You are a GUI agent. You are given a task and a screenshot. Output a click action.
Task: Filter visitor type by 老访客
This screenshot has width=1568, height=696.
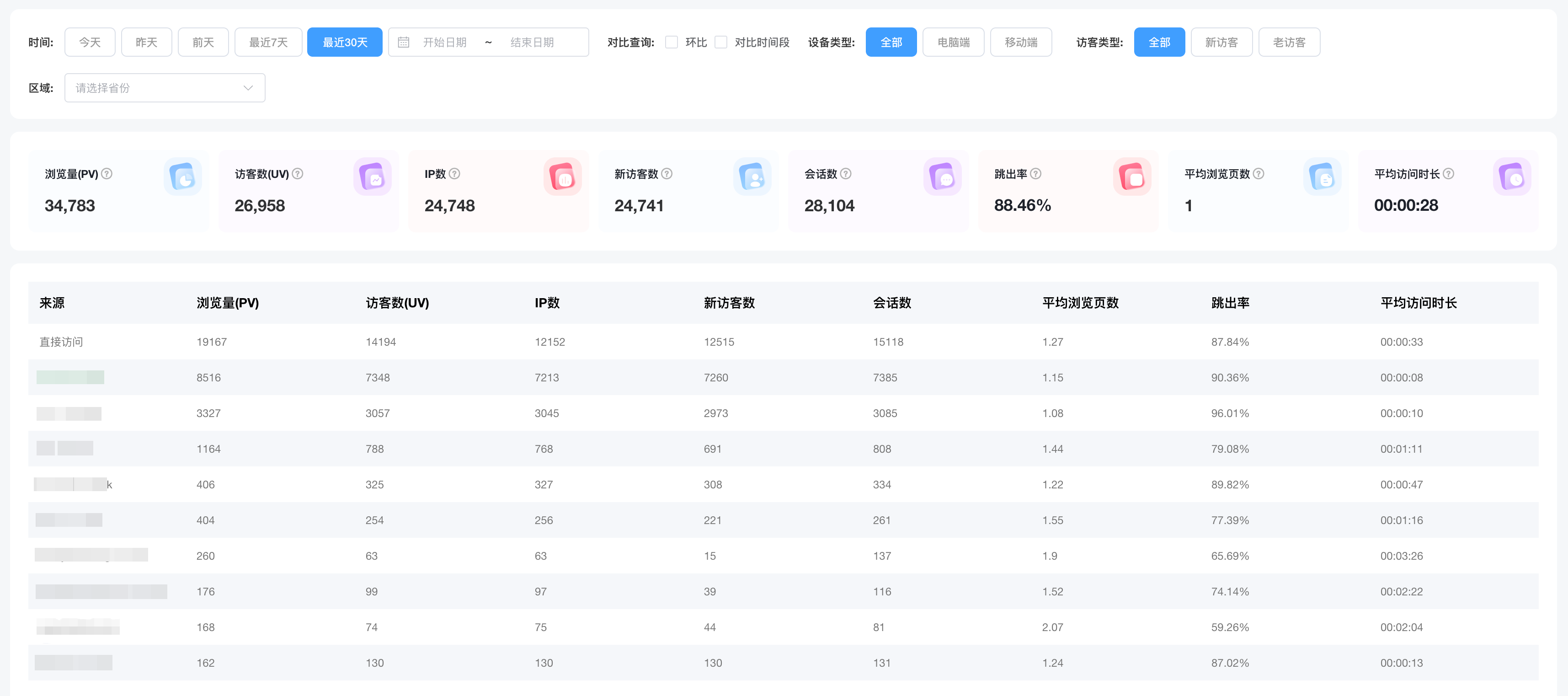1289,42
